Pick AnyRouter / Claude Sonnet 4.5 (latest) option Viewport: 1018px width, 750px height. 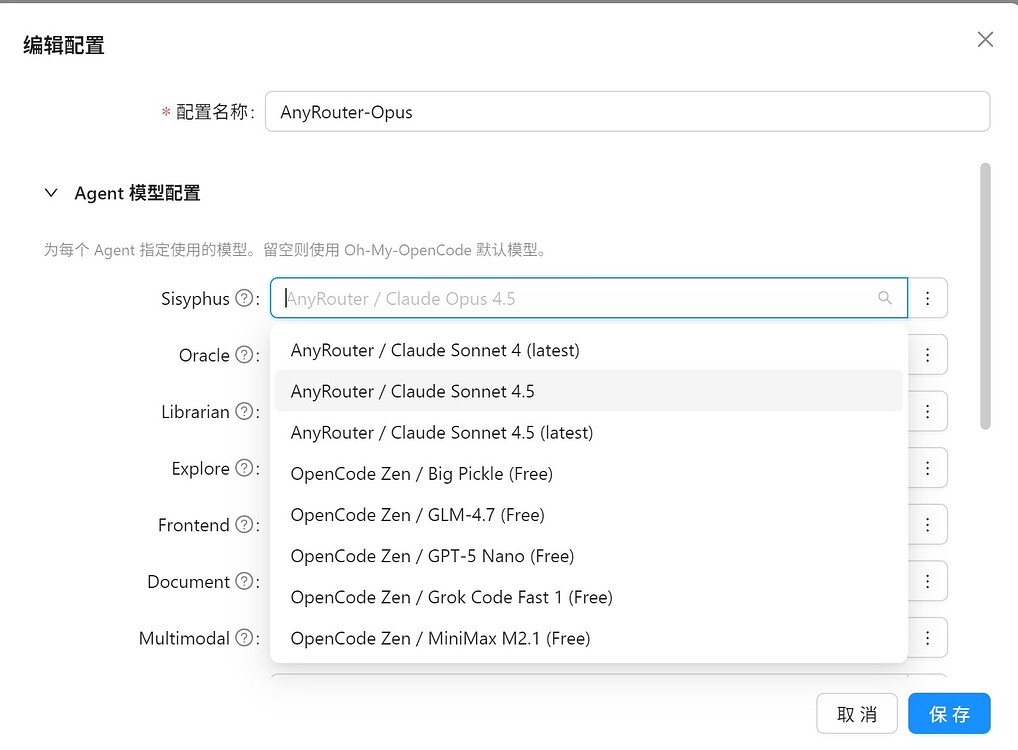(x=589, y=432)
